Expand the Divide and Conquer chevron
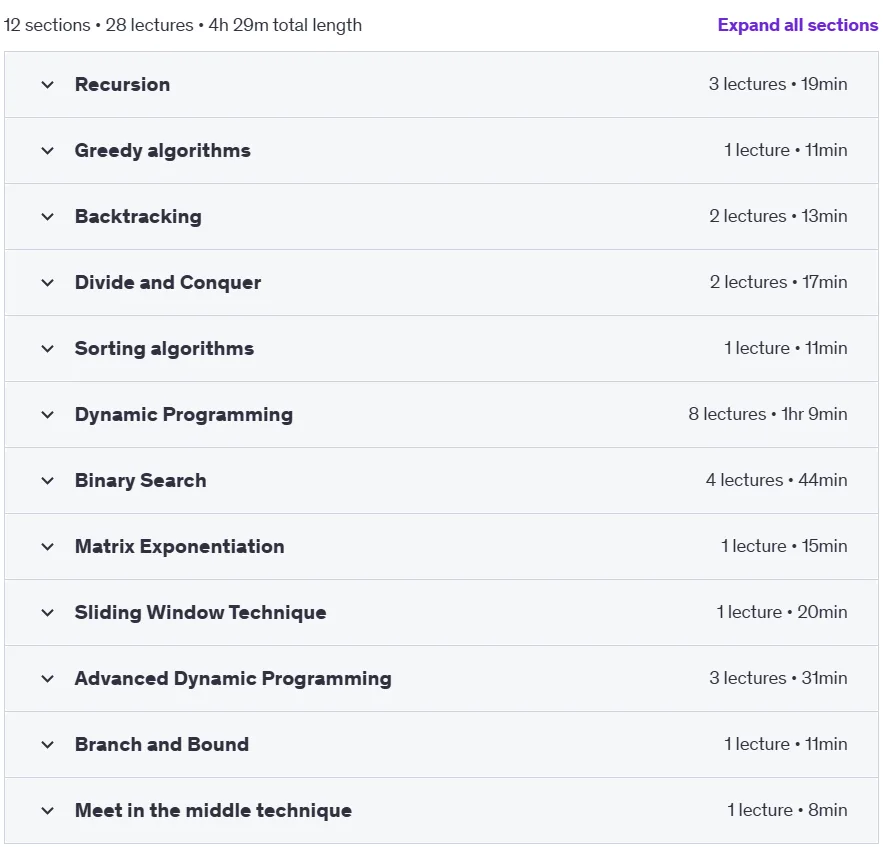Screen dimensions: 883x847 (x=48, y=283)
